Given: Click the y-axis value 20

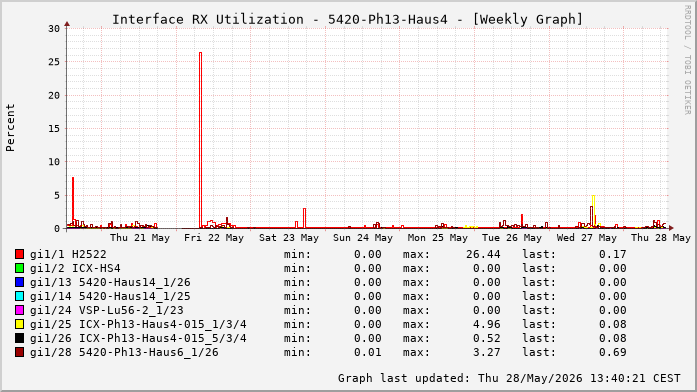Looking at the screenshot, I should coord(54,96).
